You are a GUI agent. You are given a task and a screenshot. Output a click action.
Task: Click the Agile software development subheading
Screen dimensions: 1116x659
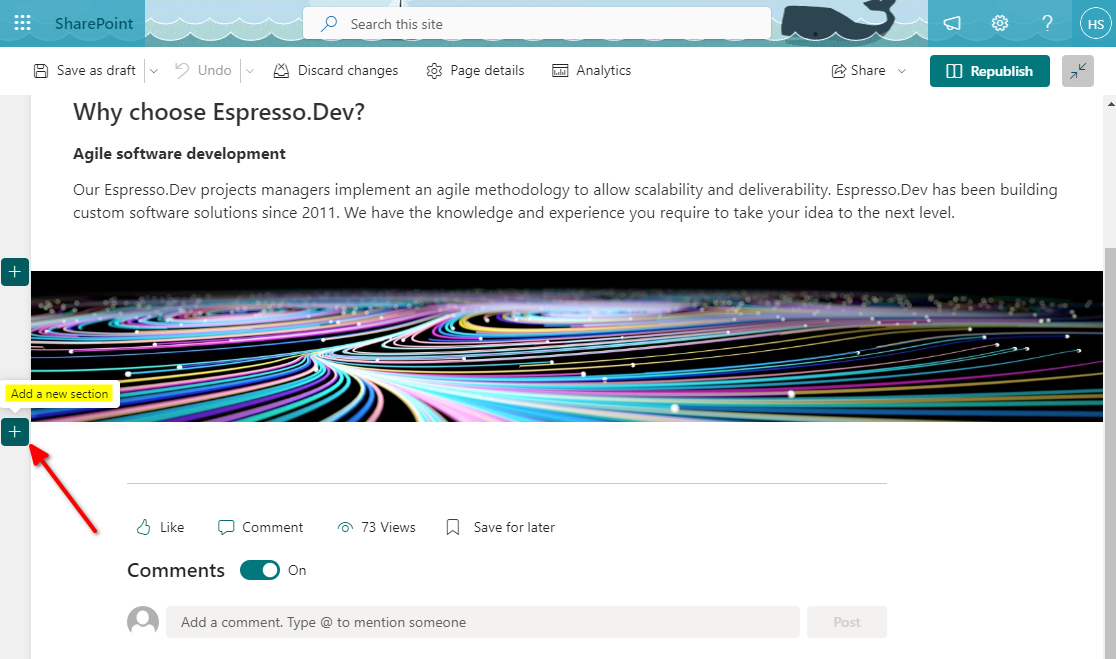pos(179,154)
